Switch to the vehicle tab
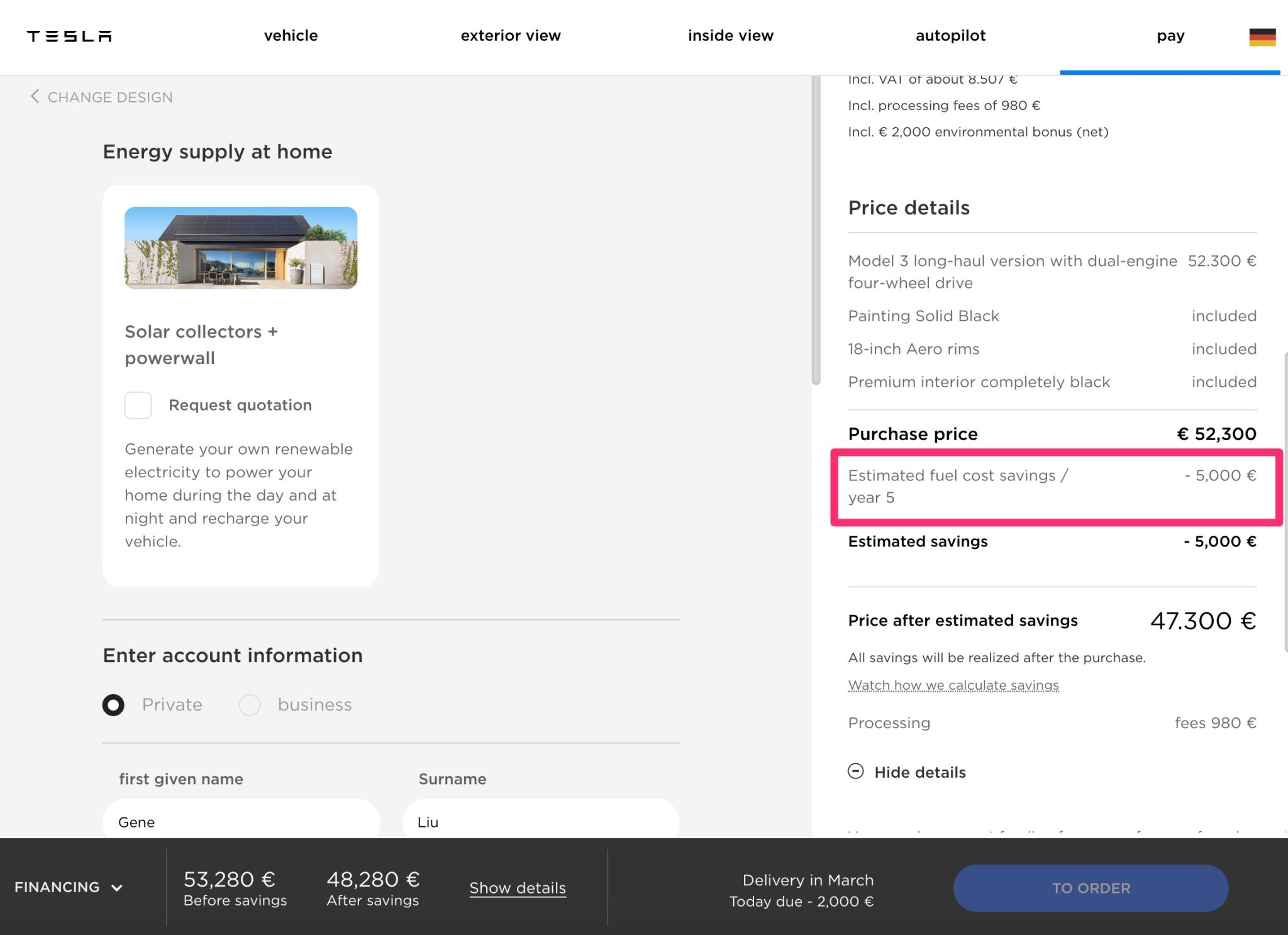Image resolution: width=1288 pixels, height=935 pixels. (291, 36)
